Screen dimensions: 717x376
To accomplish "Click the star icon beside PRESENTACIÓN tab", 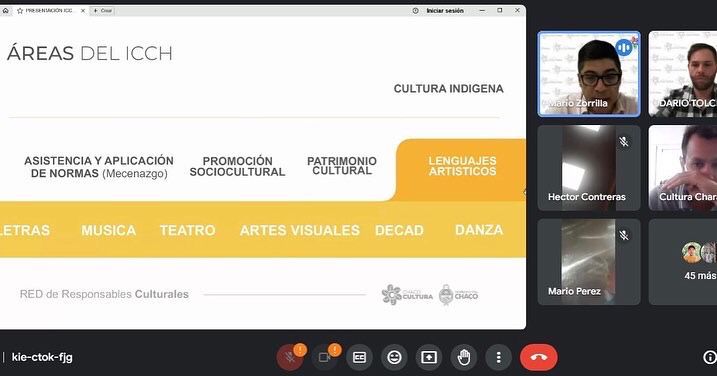I will coord(20,11).
